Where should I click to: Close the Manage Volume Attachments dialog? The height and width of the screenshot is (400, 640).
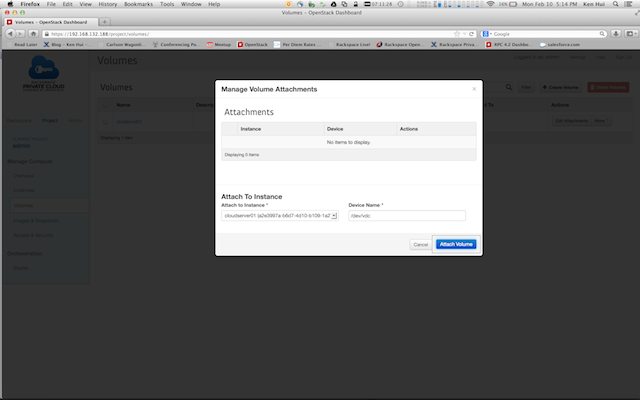pos(474,89)
